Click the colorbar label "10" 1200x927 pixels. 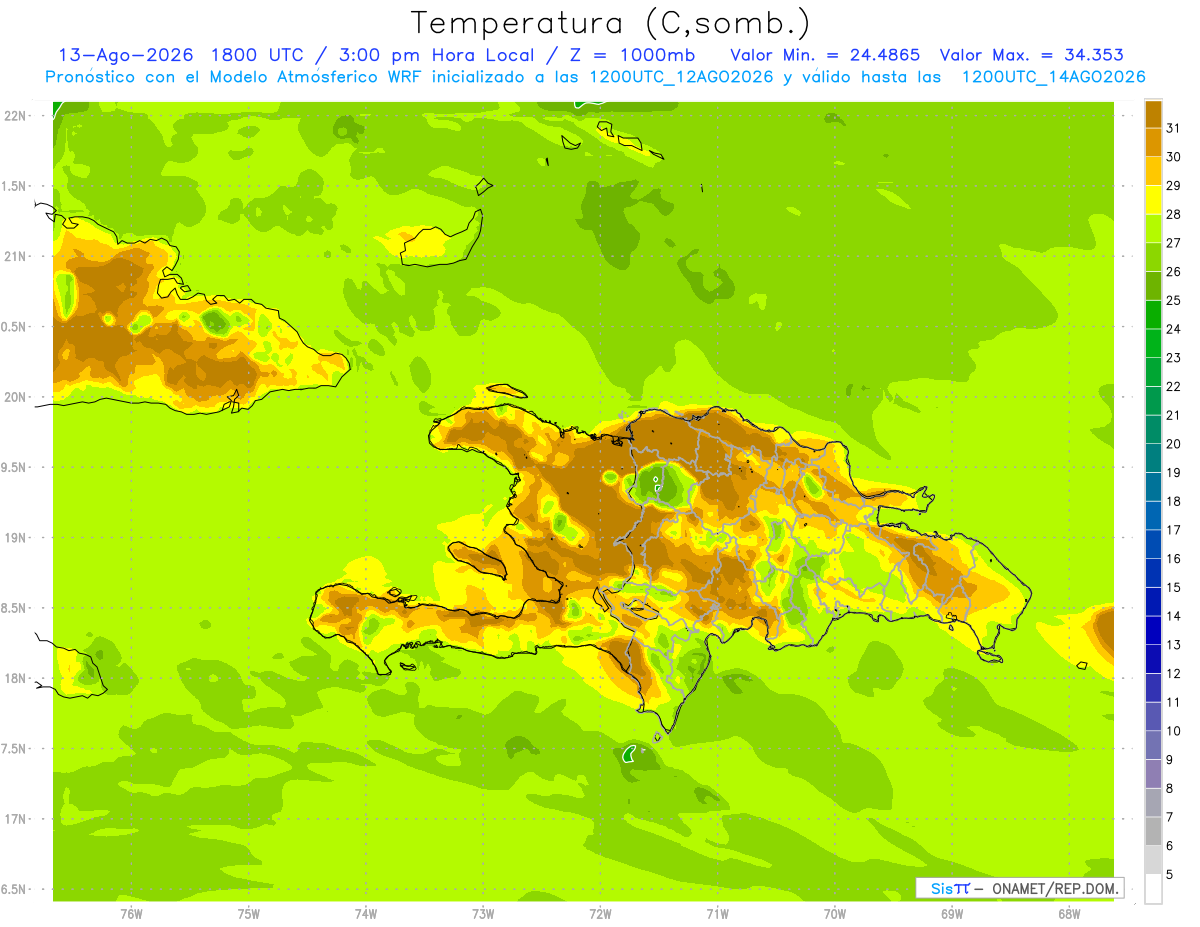1173,731
